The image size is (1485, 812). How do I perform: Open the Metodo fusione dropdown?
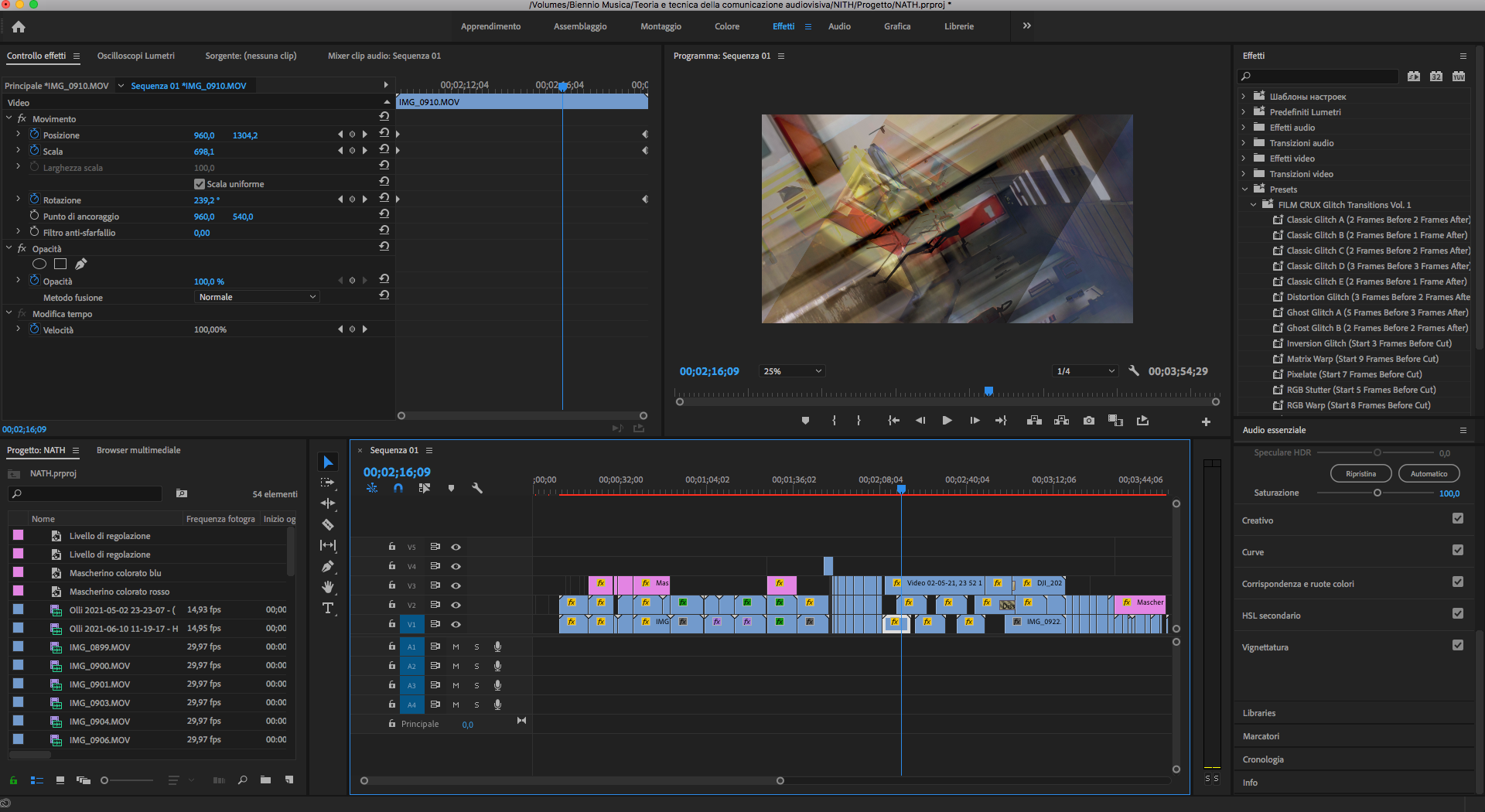(x=256, y=297)
